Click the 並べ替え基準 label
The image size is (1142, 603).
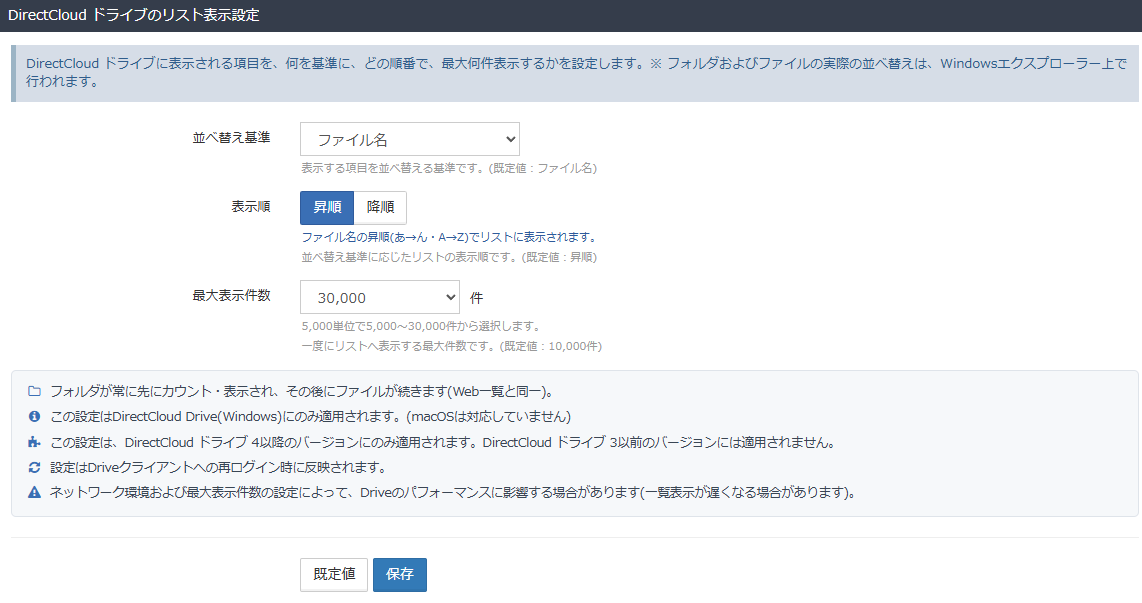[231, 138]
